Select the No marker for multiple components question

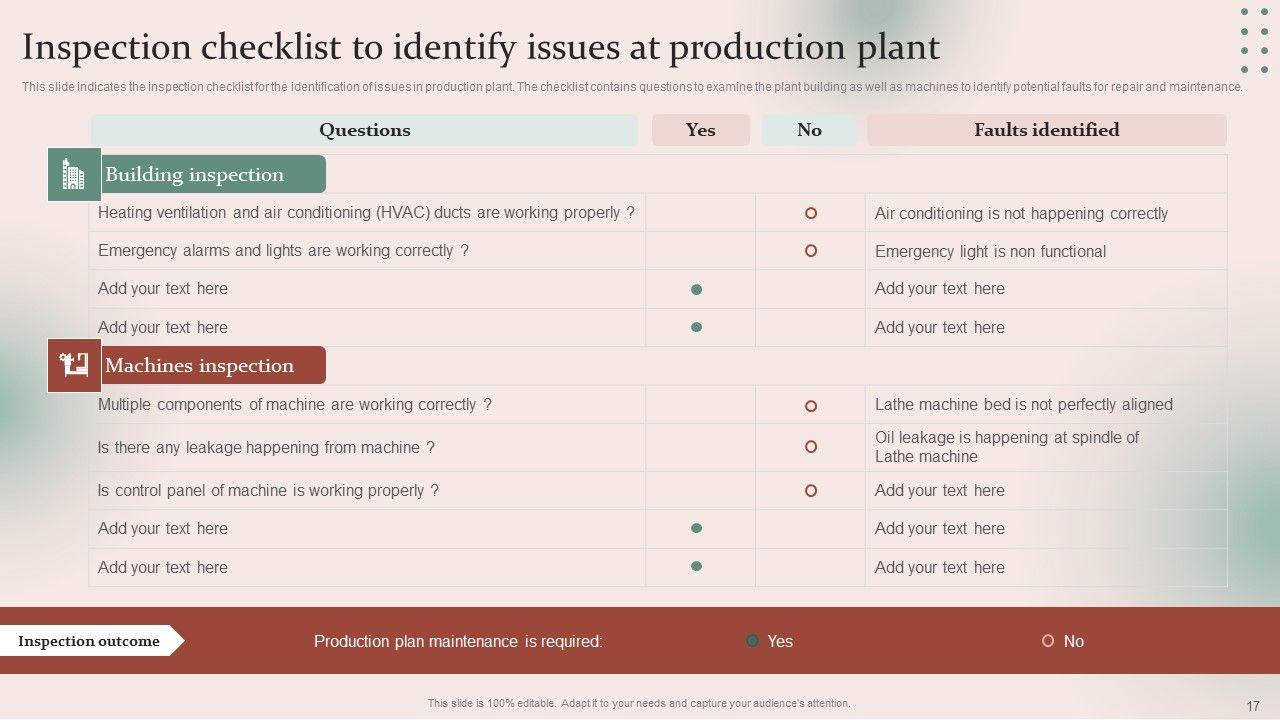coord(811,406)
